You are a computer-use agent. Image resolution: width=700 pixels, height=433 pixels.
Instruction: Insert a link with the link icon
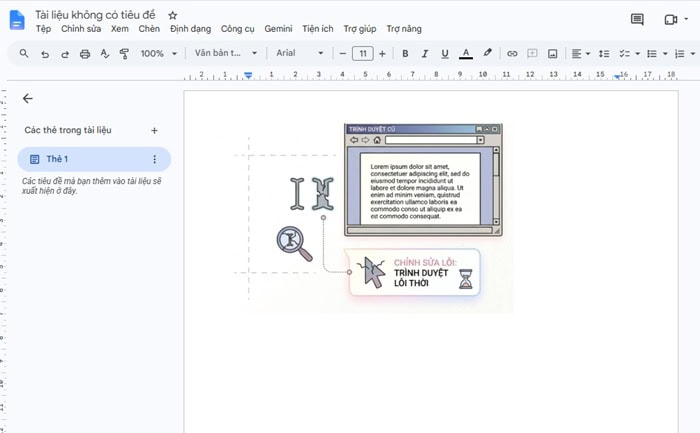pyautogui.click(x=512, y=54)
